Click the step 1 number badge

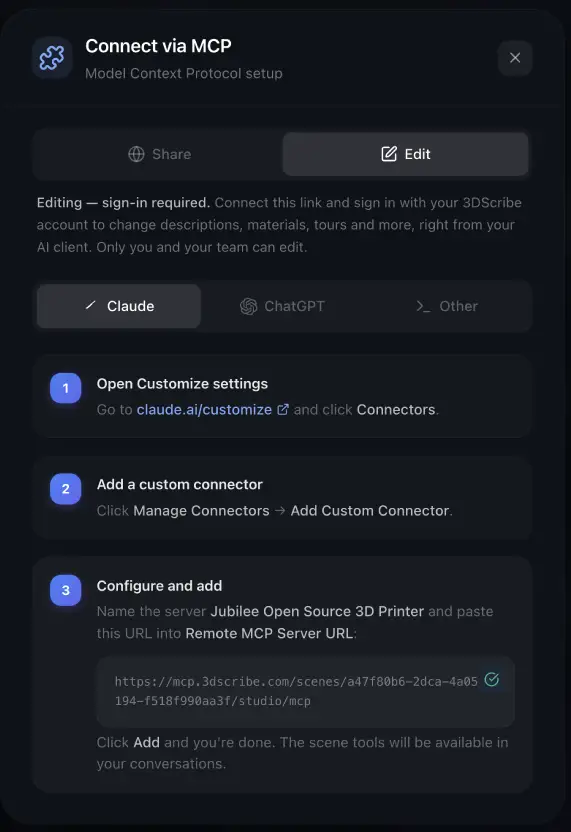pyautogui.click(x=66, y=388)
